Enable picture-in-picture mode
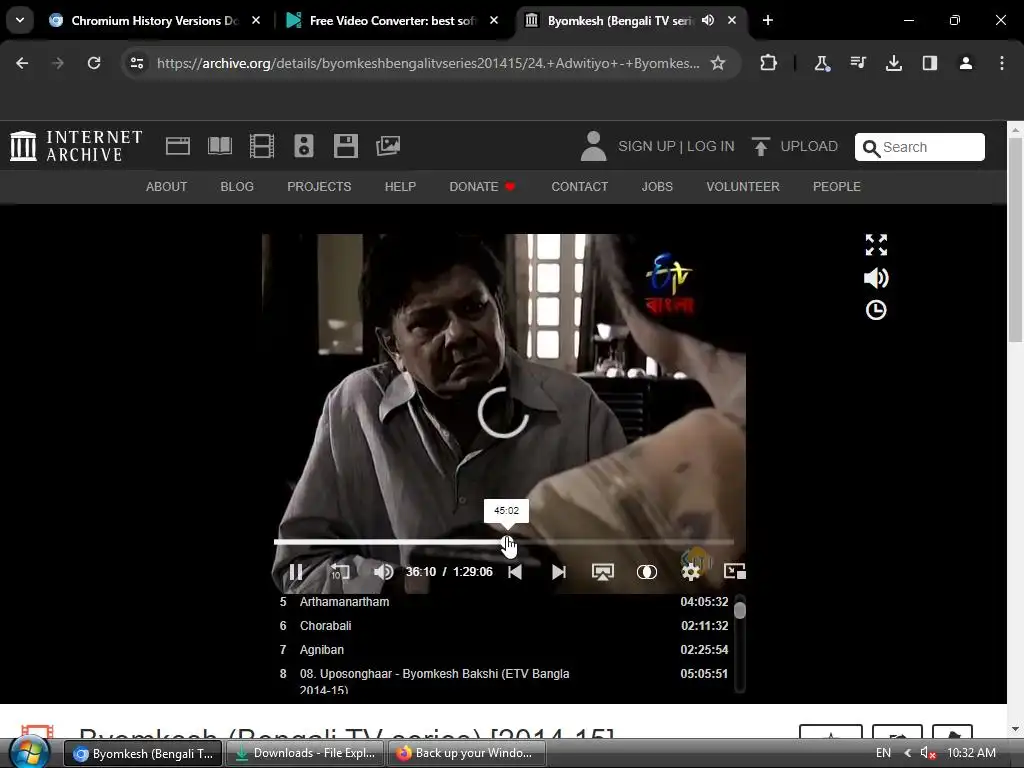This screenshot has height=768, width=1024. 735,571
